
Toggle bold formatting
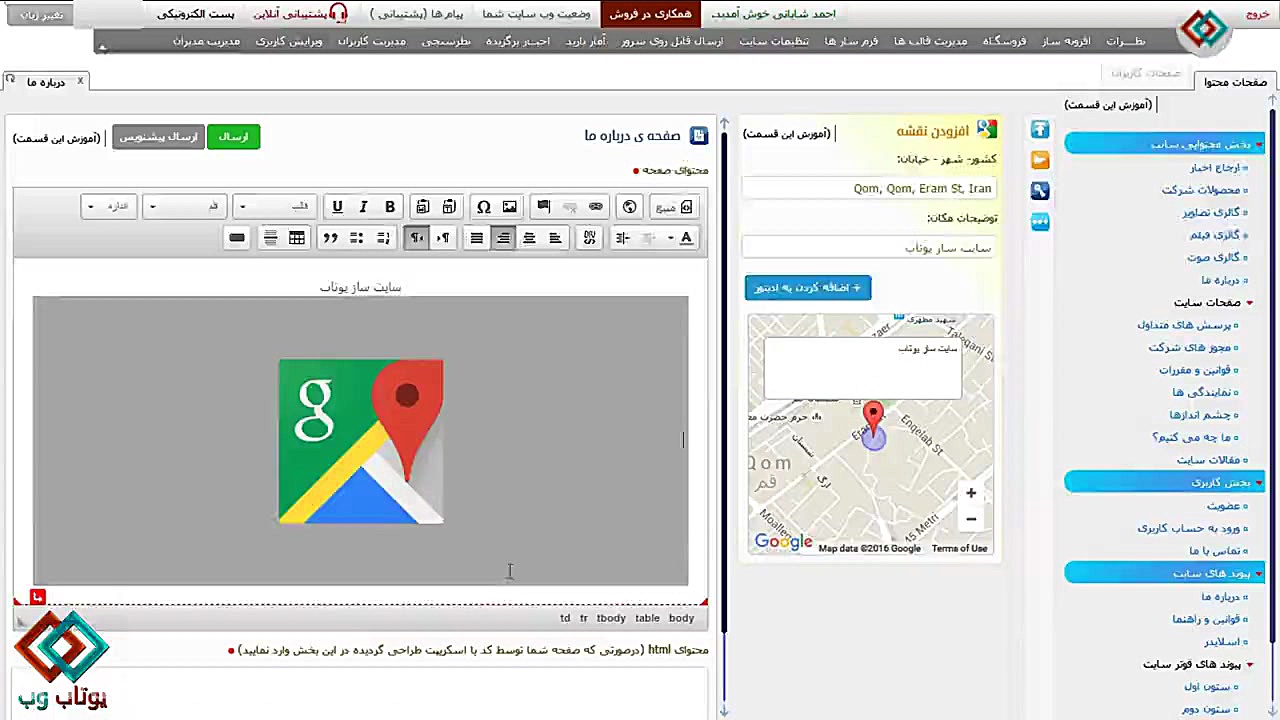[x=389, y=207]
